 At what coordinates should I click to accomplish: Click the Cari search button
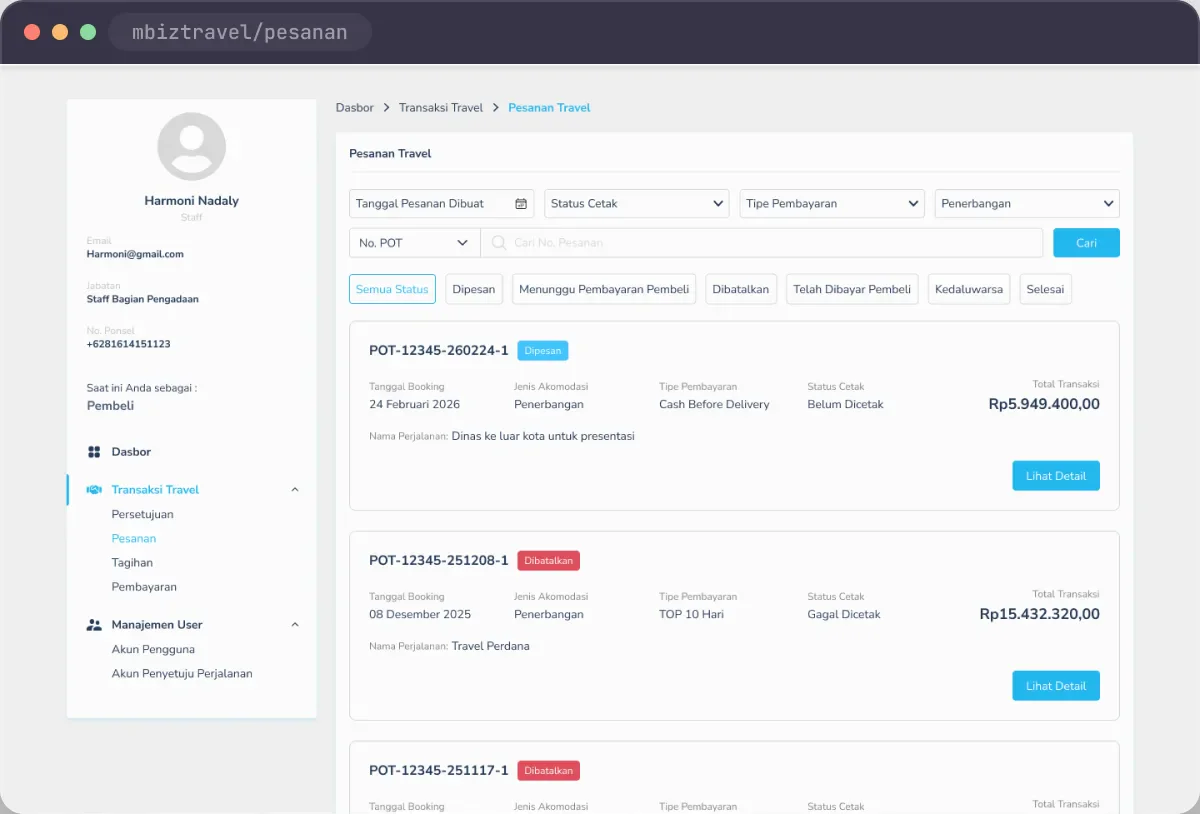pos(1086,243)
